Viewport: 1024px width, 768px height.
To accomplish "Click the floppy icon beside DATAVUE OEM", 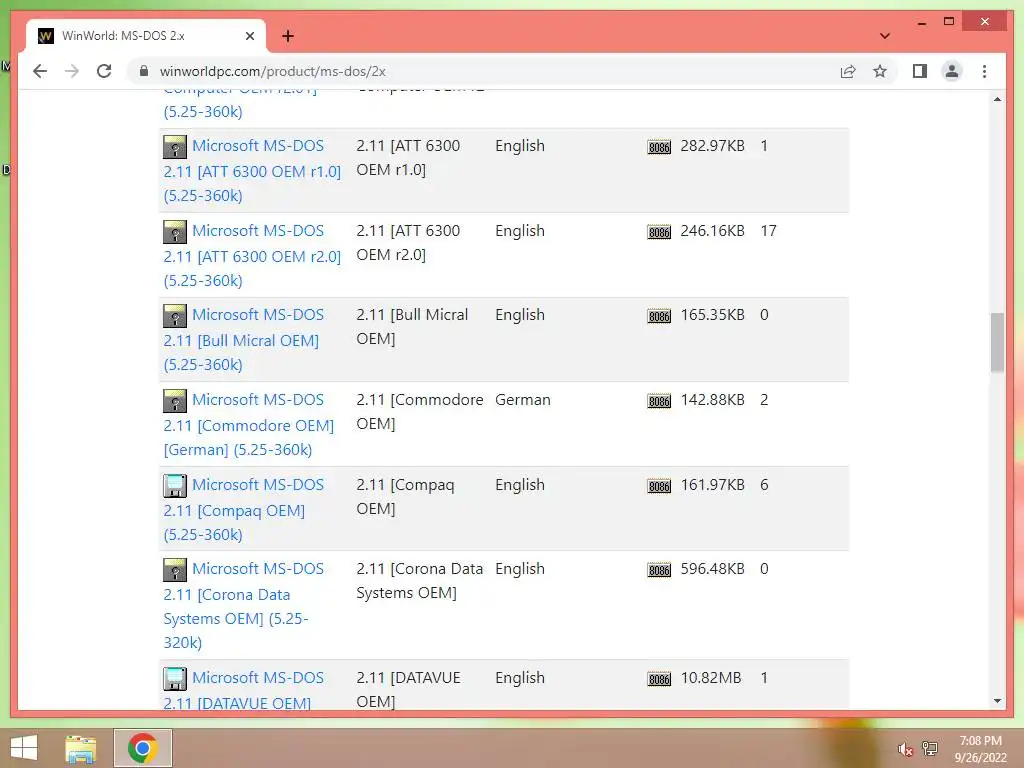I will [x=174, y=679].
